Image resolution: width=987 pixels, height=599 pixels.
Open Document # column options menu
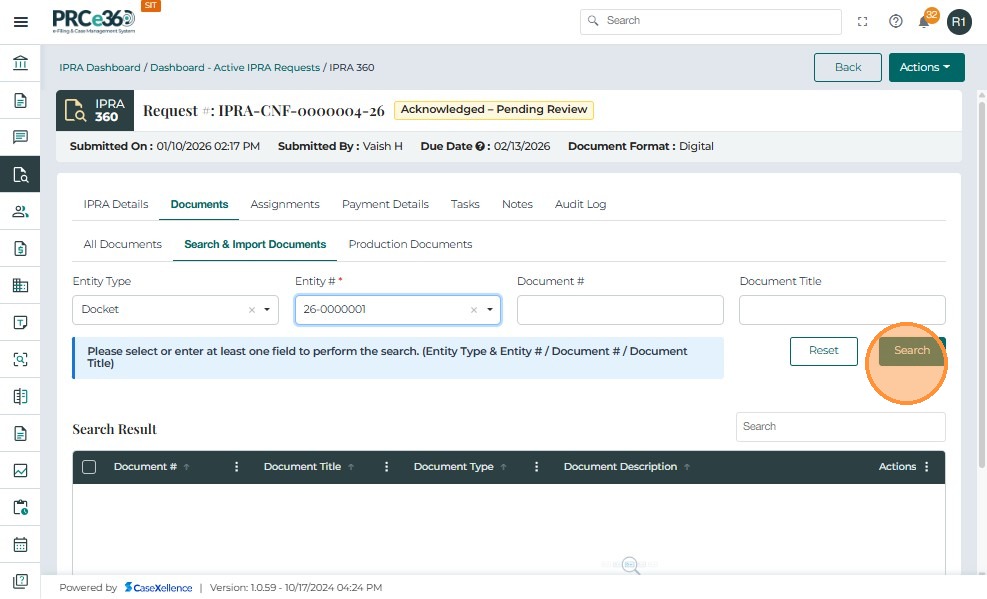coord(237,467)
